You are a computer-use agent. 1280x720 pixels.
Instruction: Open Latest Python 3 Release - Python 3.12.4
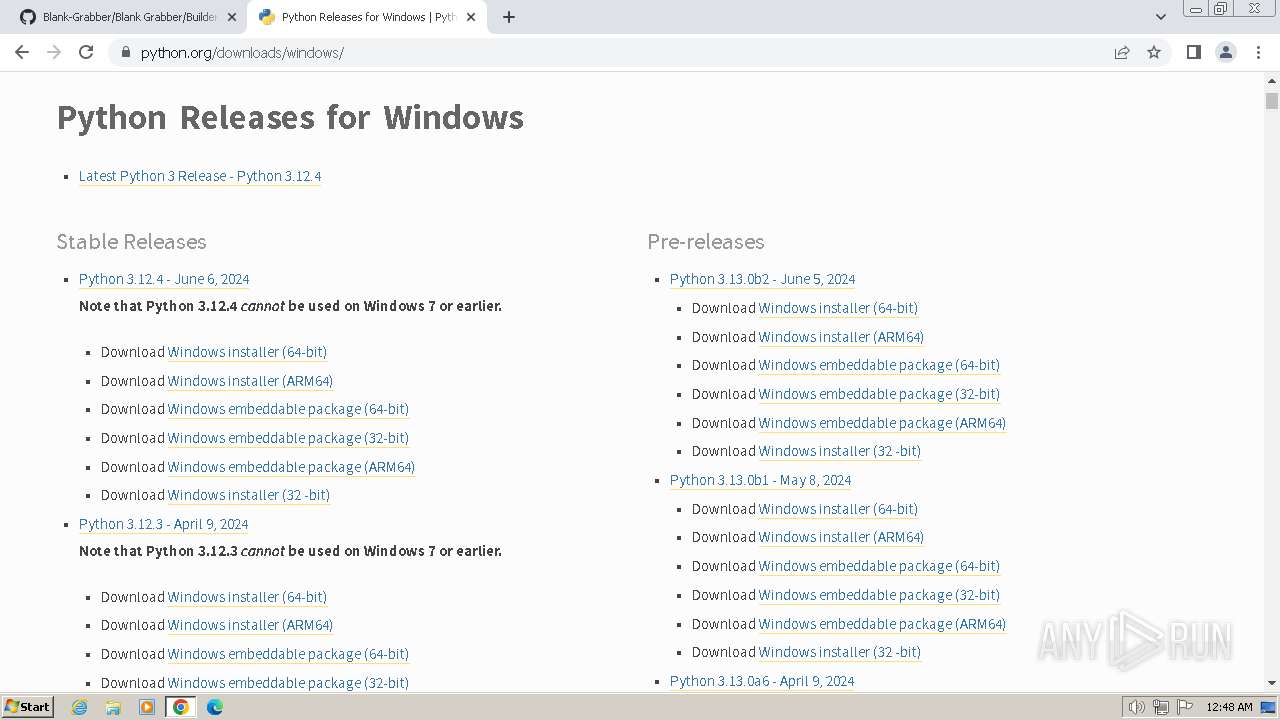point(200,176)
